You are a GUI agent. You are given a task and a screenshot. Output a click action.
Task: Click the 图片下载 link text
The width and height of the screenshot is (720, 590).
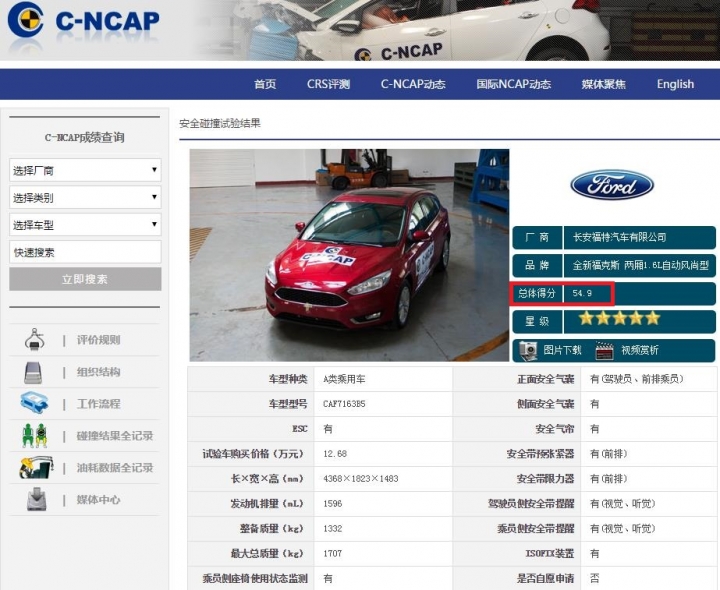click(x=562, y=350)
